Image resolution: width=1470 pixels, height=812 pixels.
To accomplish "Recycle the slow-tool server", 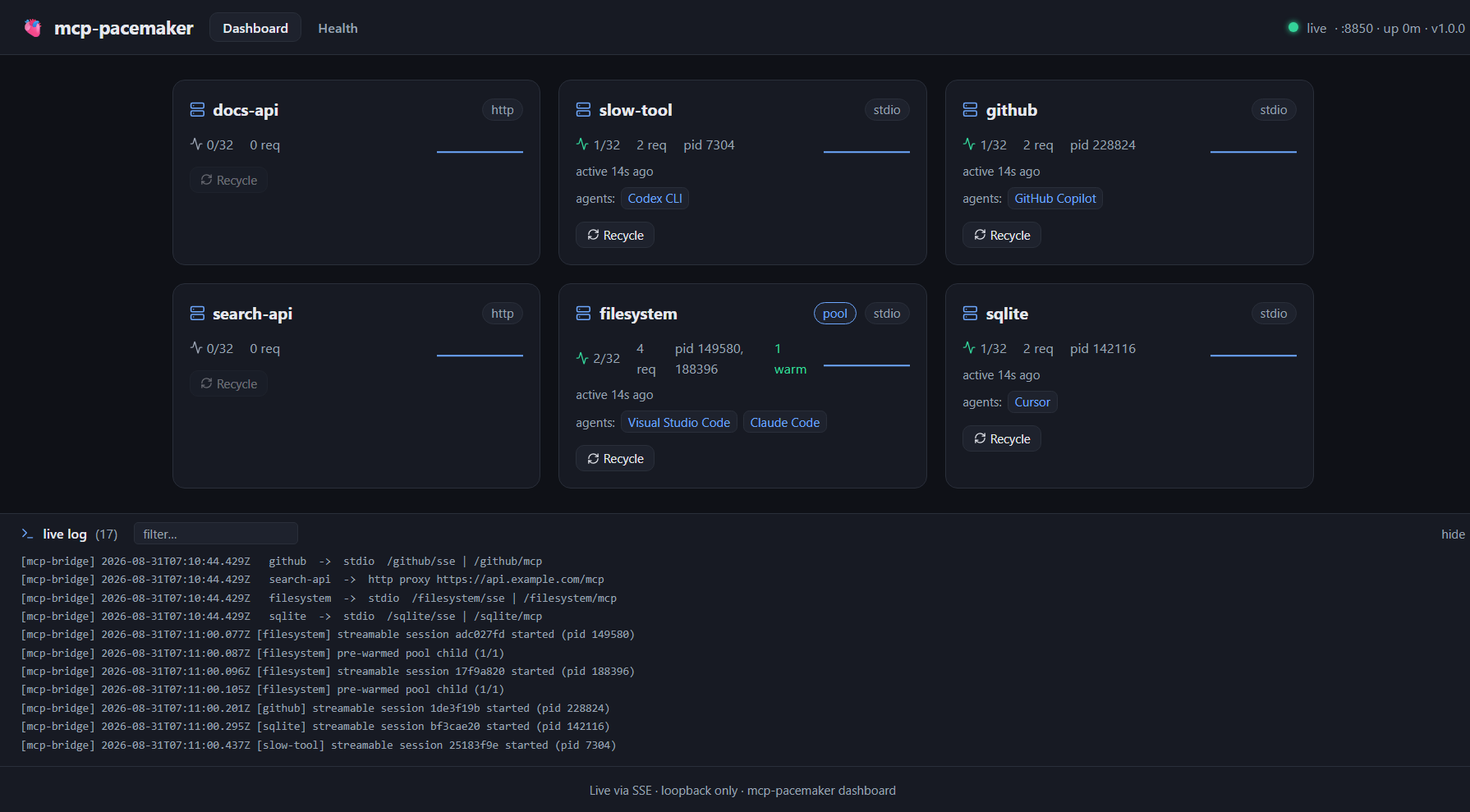I will [615, 236].
